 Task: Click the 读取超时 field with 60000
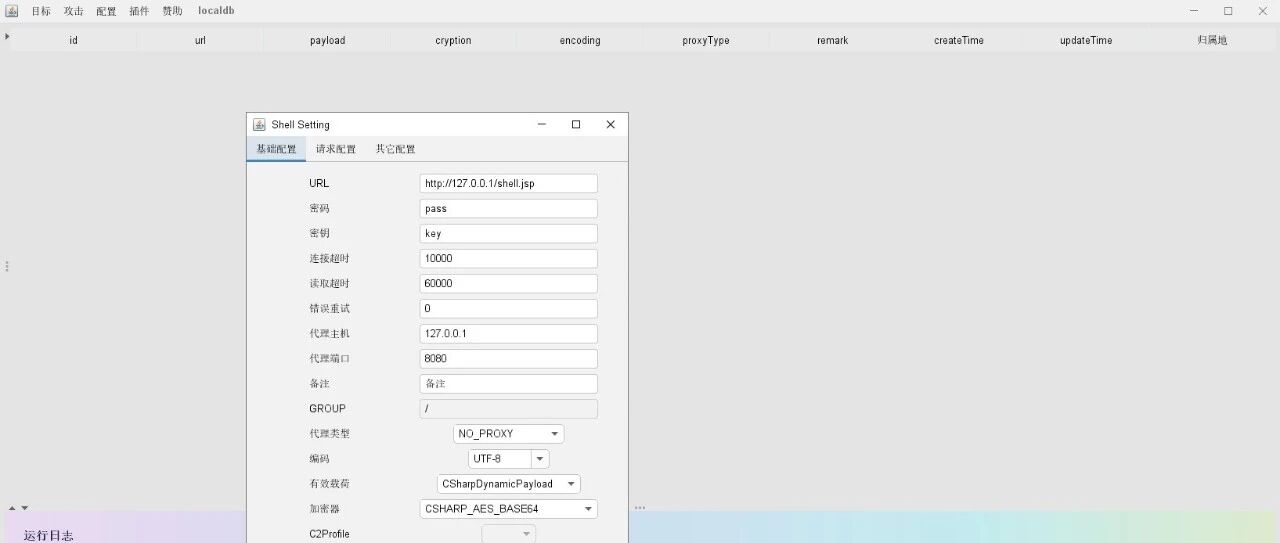[508, 283]
